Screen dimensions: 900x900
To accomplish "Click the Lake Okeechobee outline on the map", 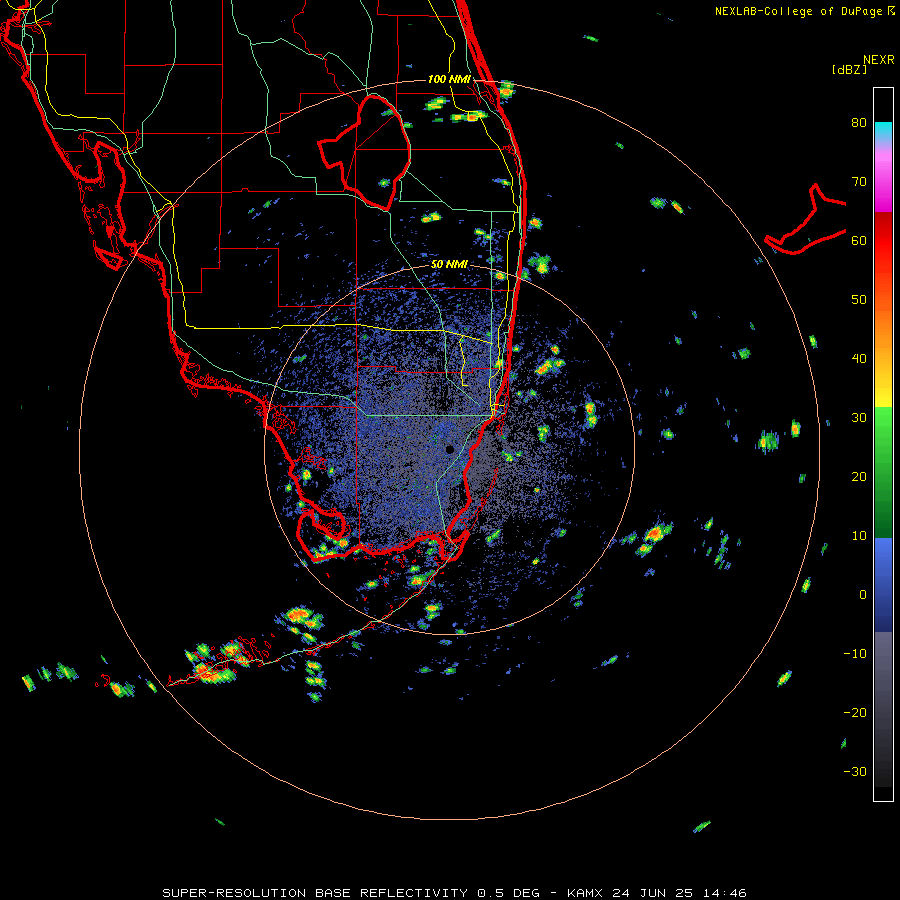I will pyautogui.click(x=365, y=152).
